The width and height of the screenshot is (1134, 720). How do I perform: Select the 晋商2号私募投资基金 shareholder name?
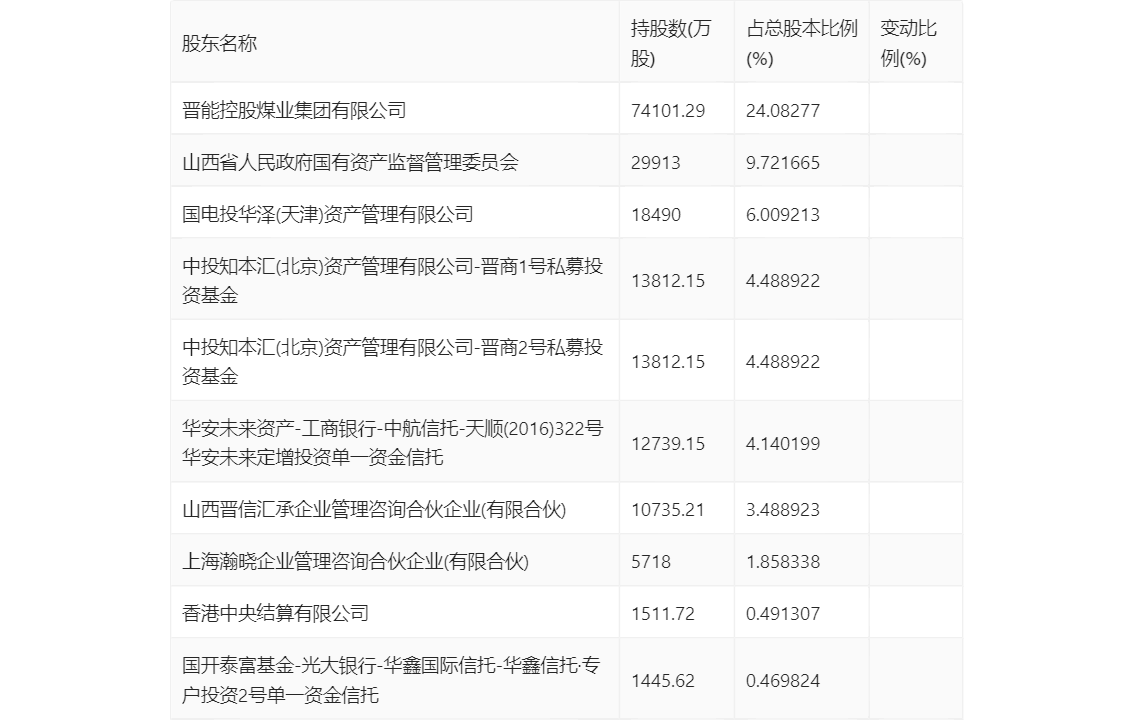pyautogui.click(x=393, y=361)
